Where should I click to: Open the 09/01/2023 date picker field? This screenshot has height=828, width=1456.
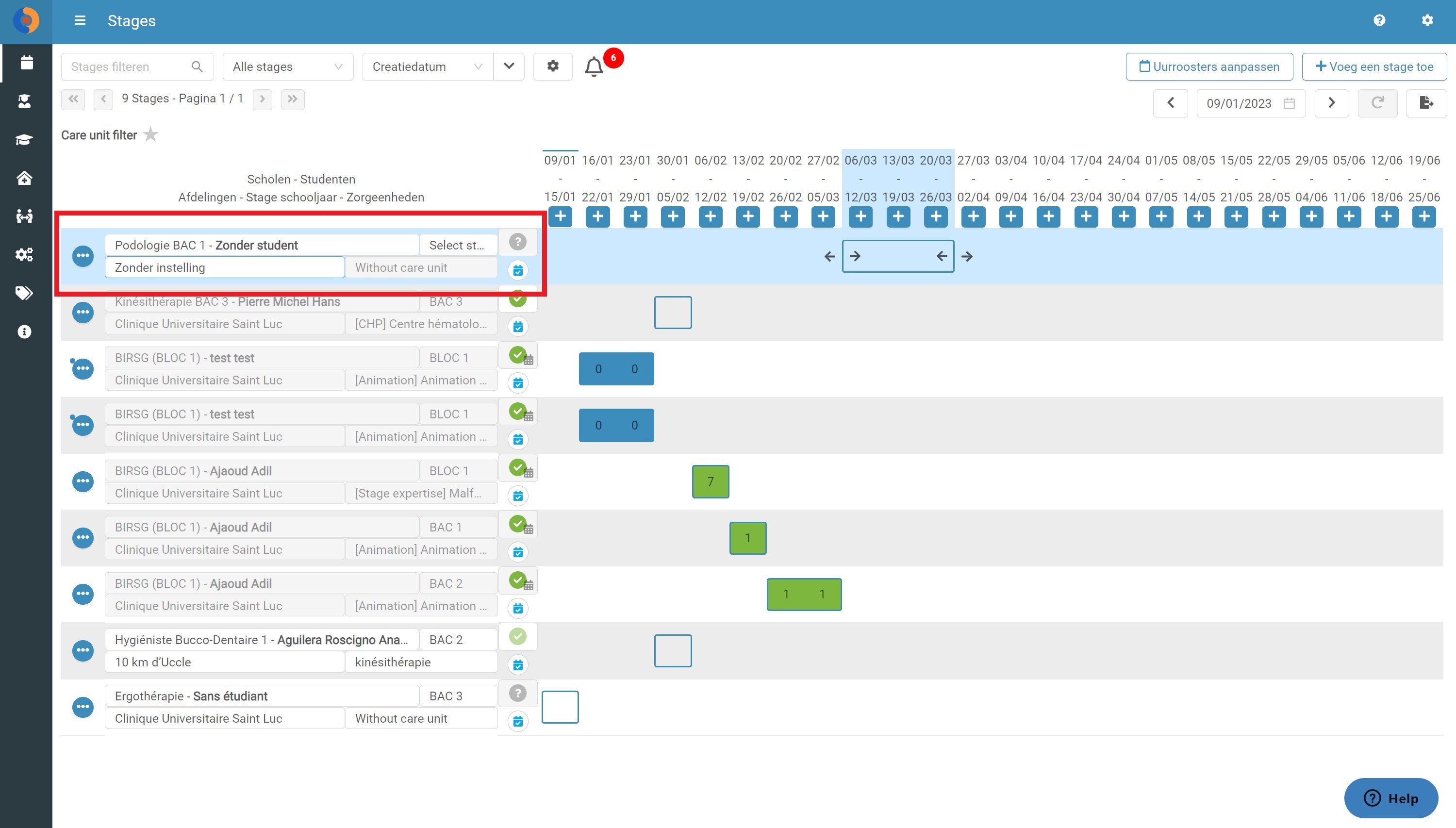pos(1251,103)
